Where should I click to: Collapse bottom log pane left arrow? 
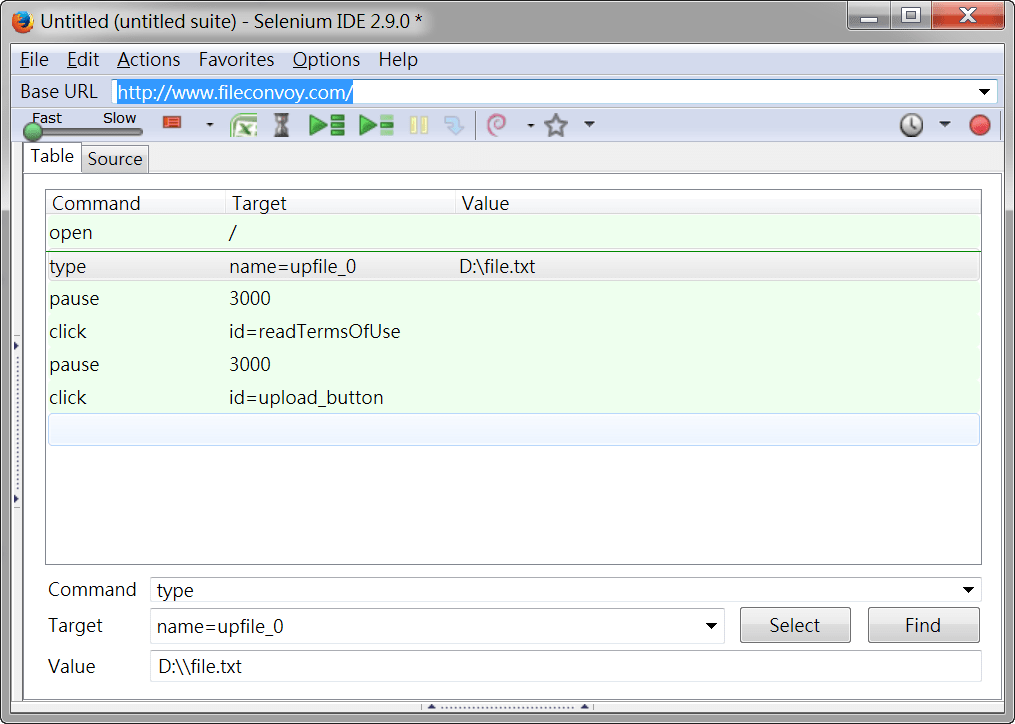(431, 707)
